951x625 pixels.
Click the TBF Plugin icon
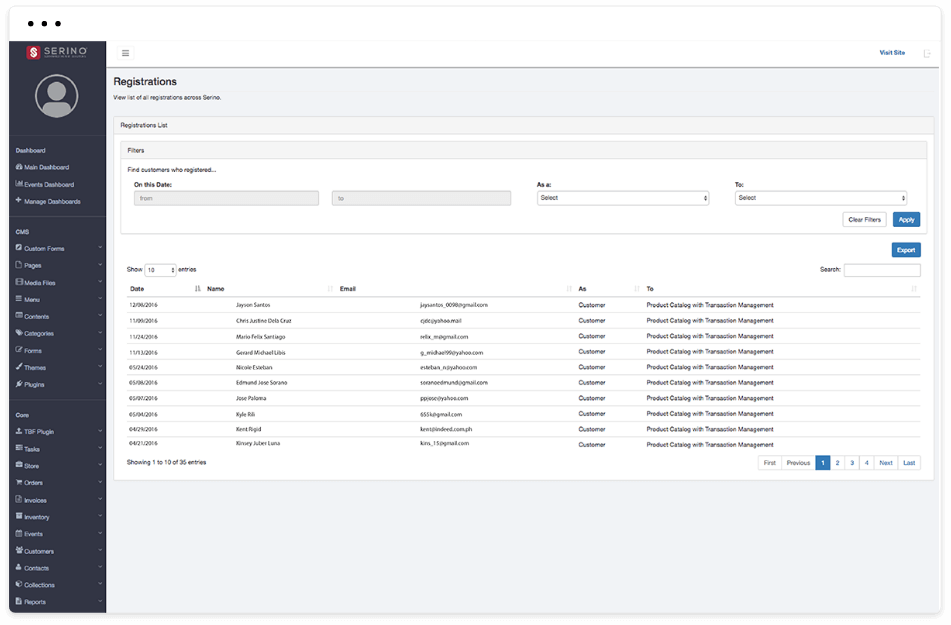(19, 431)
